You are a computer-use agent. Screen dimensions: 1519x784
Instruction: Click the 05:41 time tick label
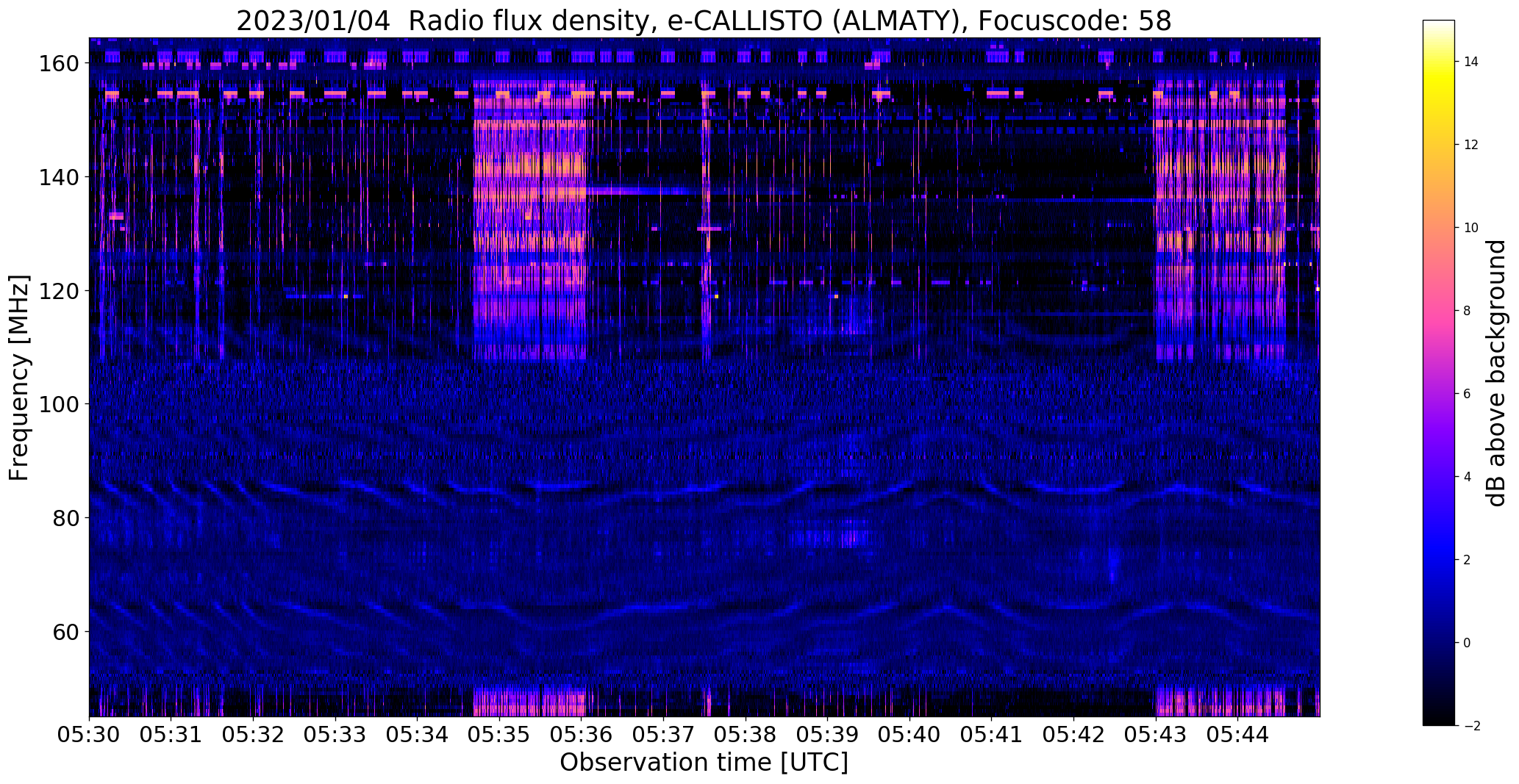[x=992, y=735]
